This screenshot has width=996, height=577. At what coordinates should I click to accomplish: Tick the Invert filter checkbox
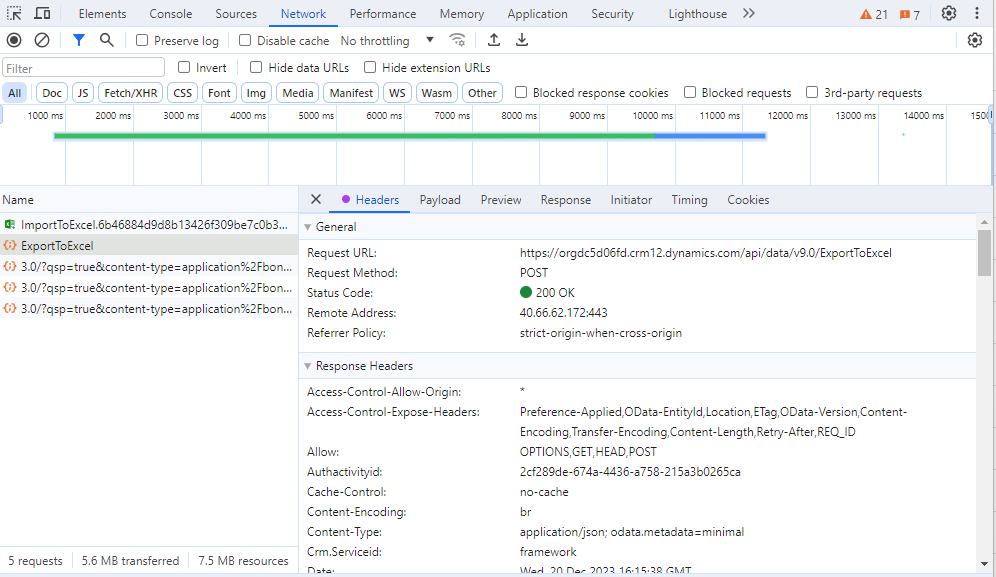coord(184,67)
